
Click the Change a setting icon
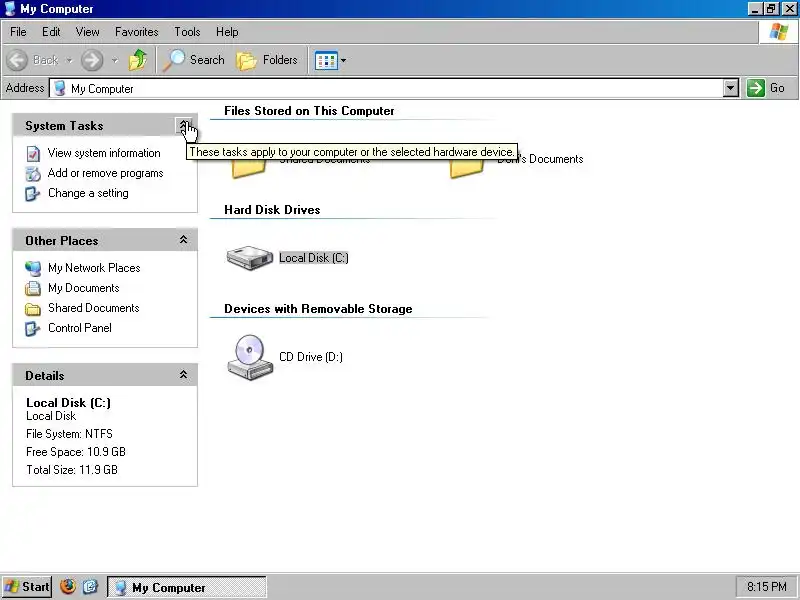point(33,194)
